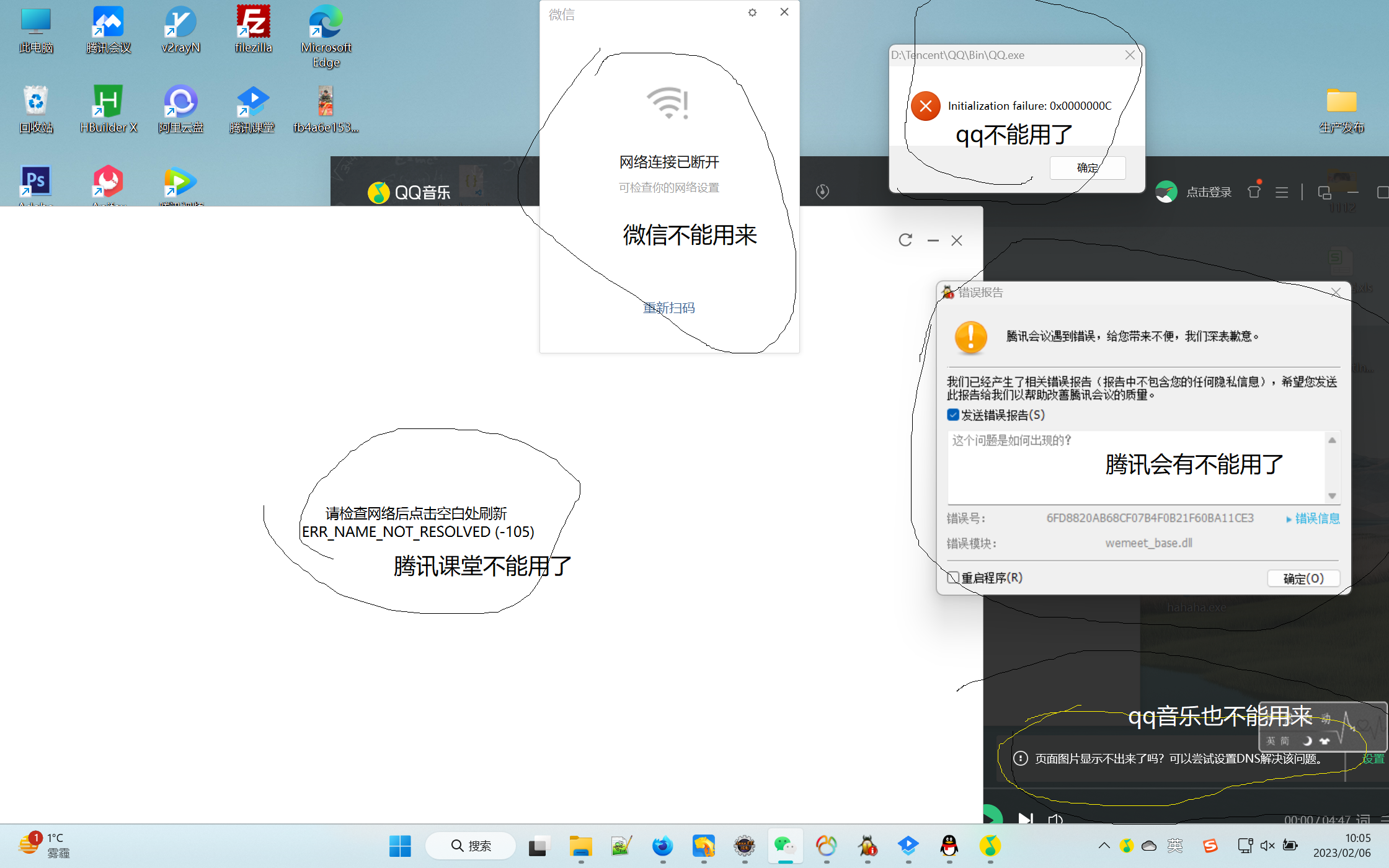This screenshot has width=1389, height=868.
Task: Click the QQ penguin icon in taskbar
Action: (x=949, y=846)
